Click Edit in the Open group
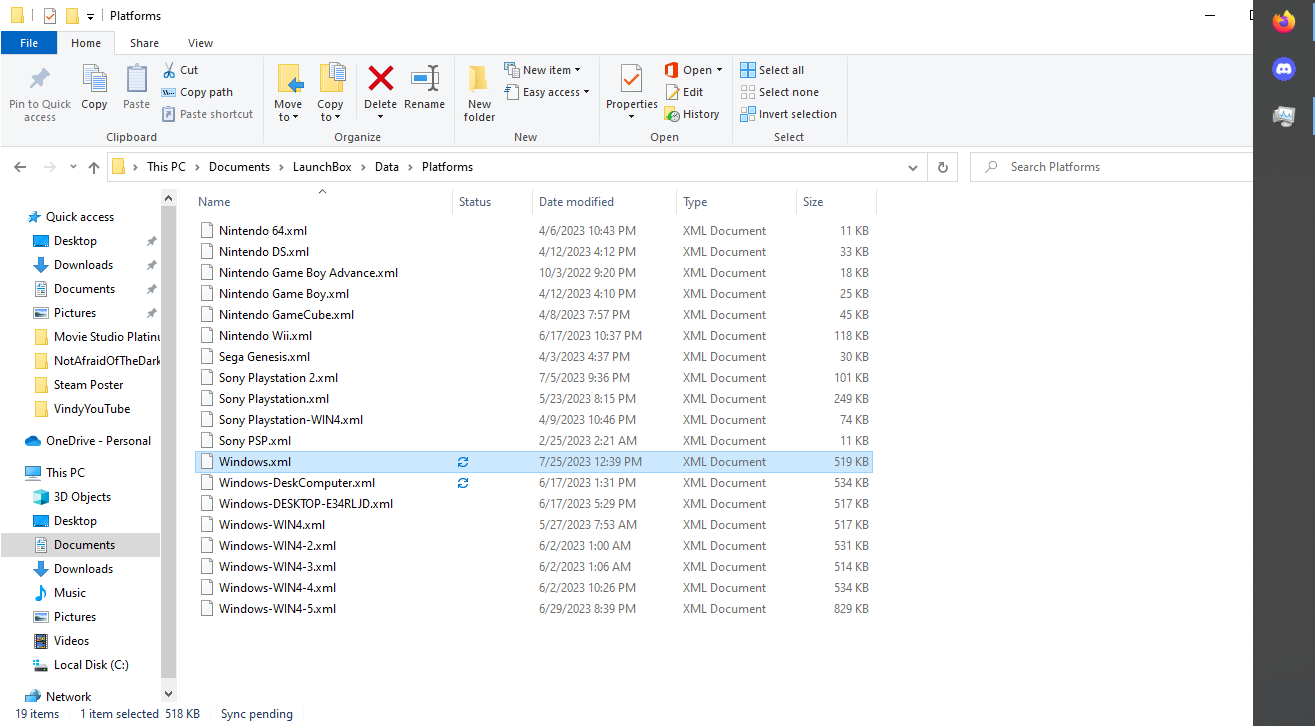The image size is (1315, 726). (x=684, y=92)
